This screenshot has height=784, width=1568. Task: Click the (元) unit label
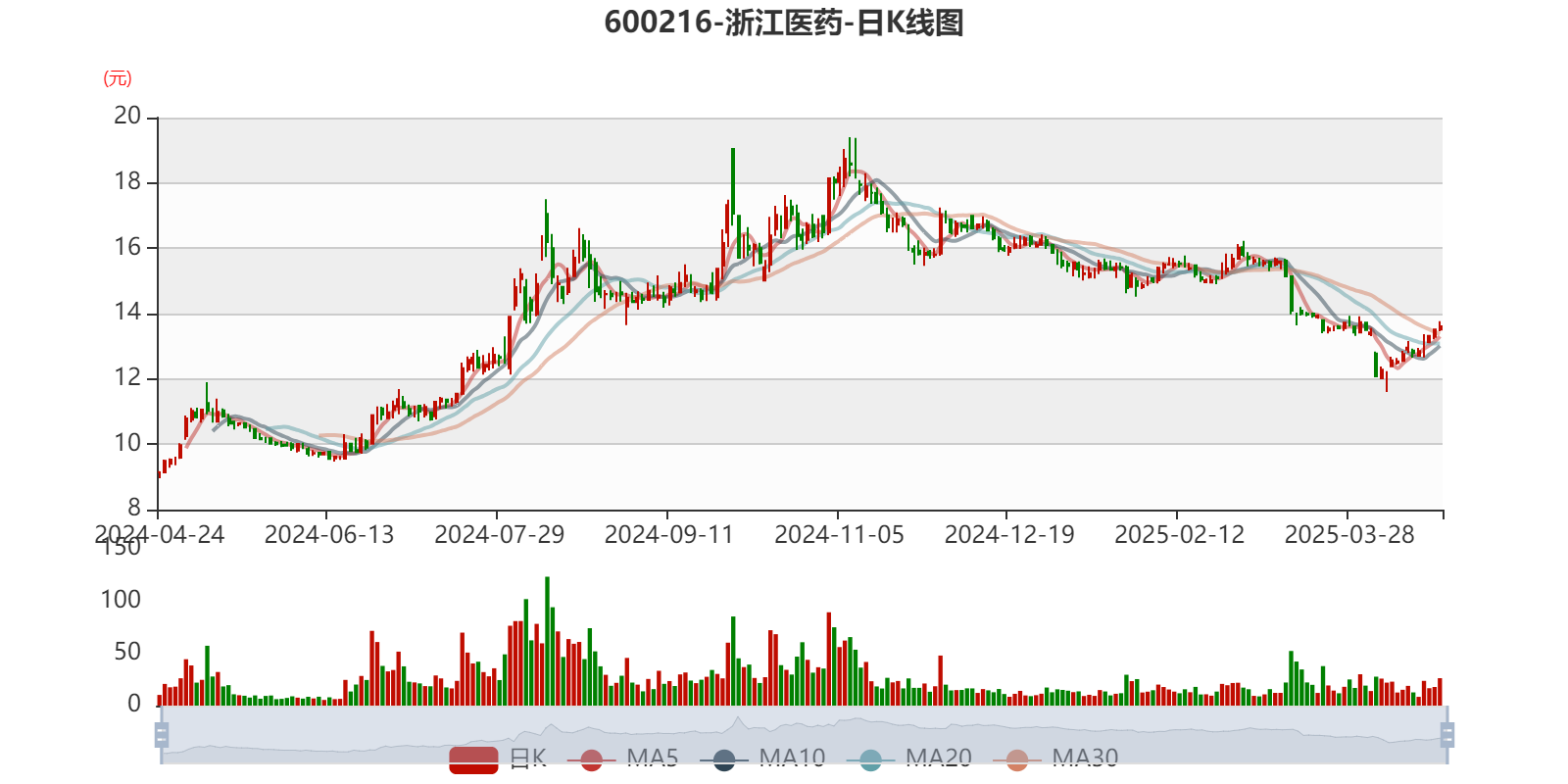pos(118,78)
